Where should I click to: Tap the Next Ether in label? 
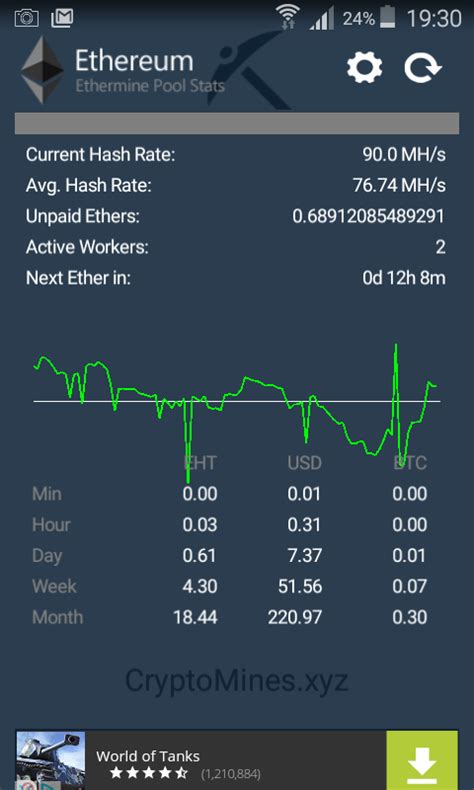(x=78, y=278)
